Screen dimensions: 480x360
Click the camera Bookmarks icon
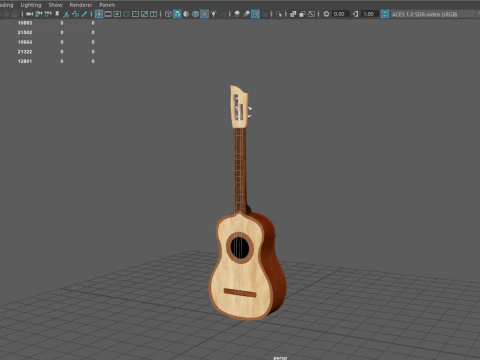point(57,14)
